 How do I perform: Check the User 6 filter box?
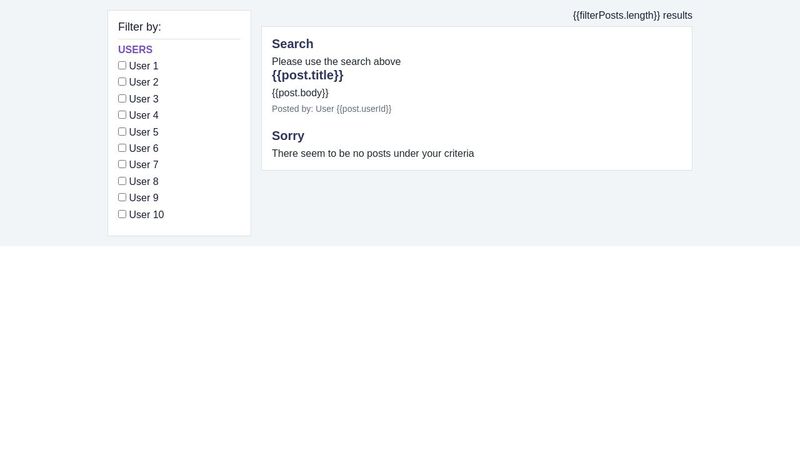pyautogui.click(x=122, y=148)
